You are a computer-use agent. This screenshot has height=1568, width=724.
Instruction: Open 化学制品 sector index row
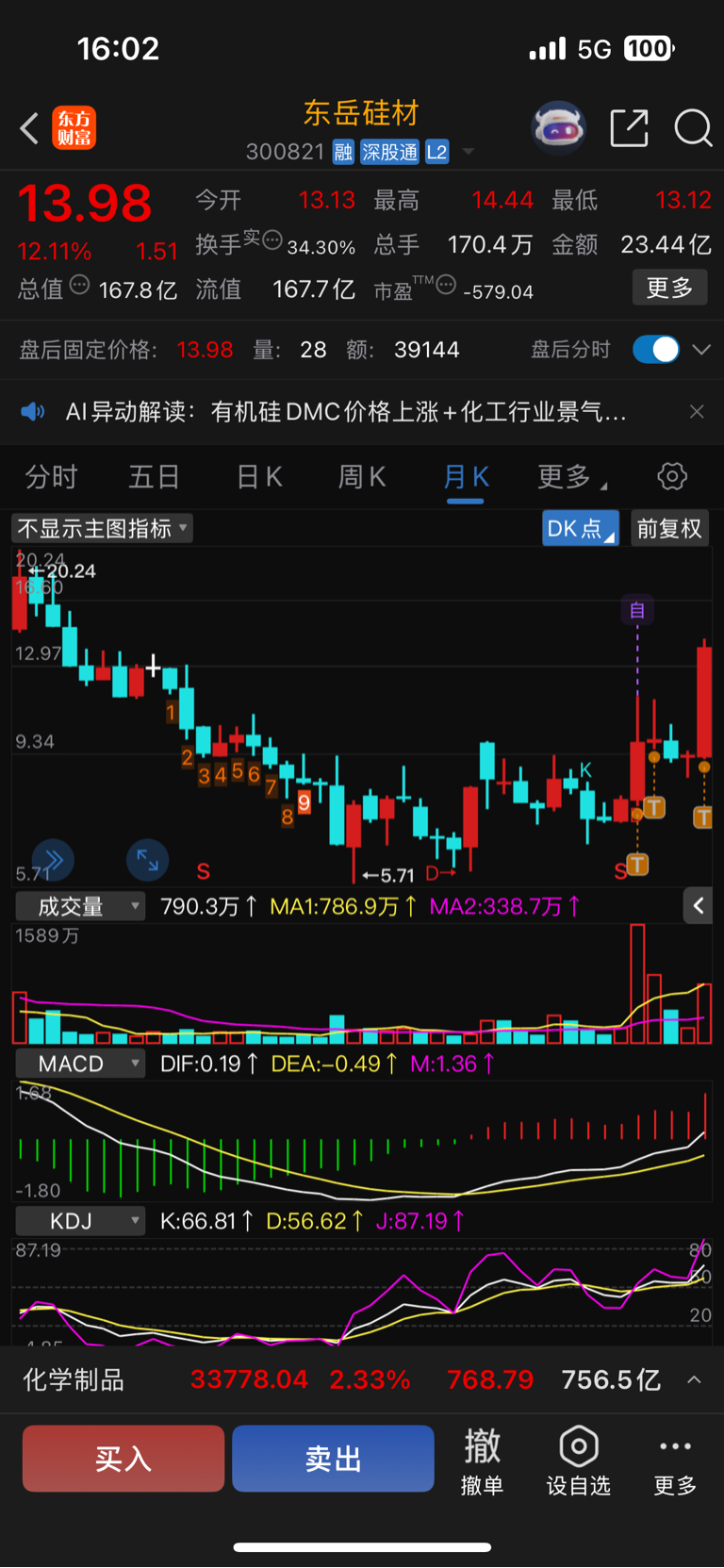[362, 1379]
